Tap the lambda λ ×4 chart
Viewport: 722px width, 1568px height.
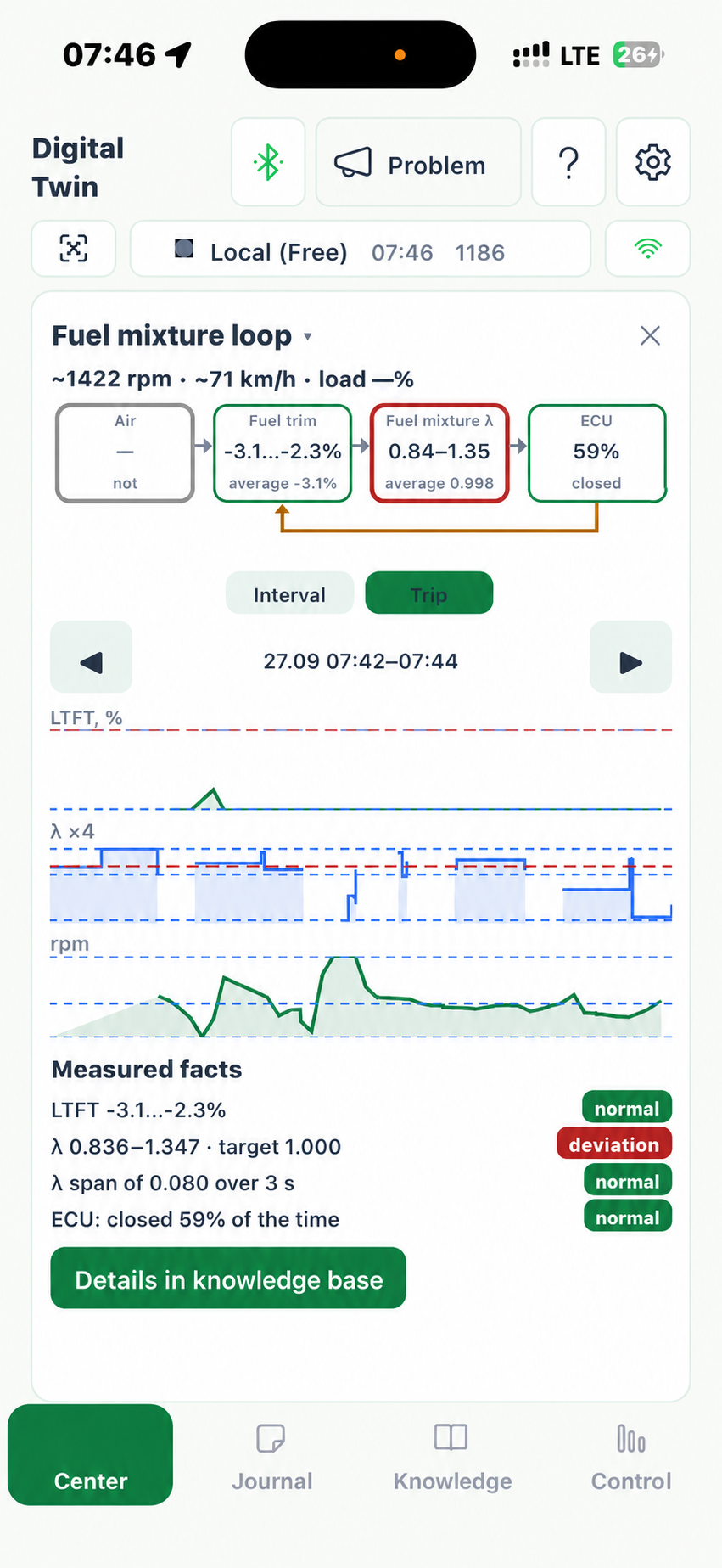click(361, 884)
